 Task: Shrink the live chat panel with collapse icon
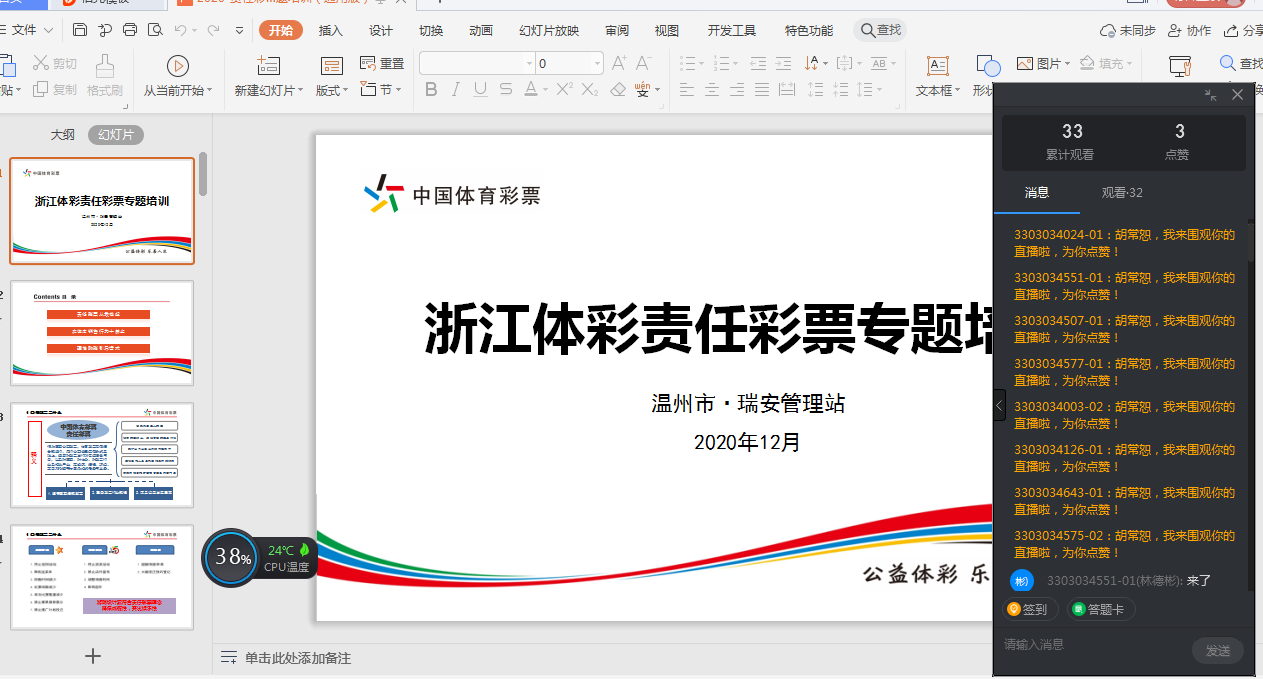pos(1211,95)
